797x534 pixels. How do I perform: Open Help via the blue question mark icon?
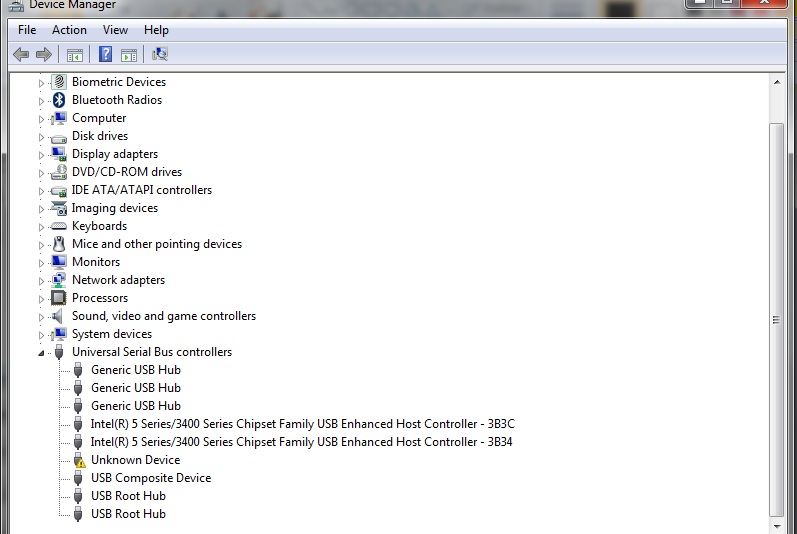(x=105, y=54)
